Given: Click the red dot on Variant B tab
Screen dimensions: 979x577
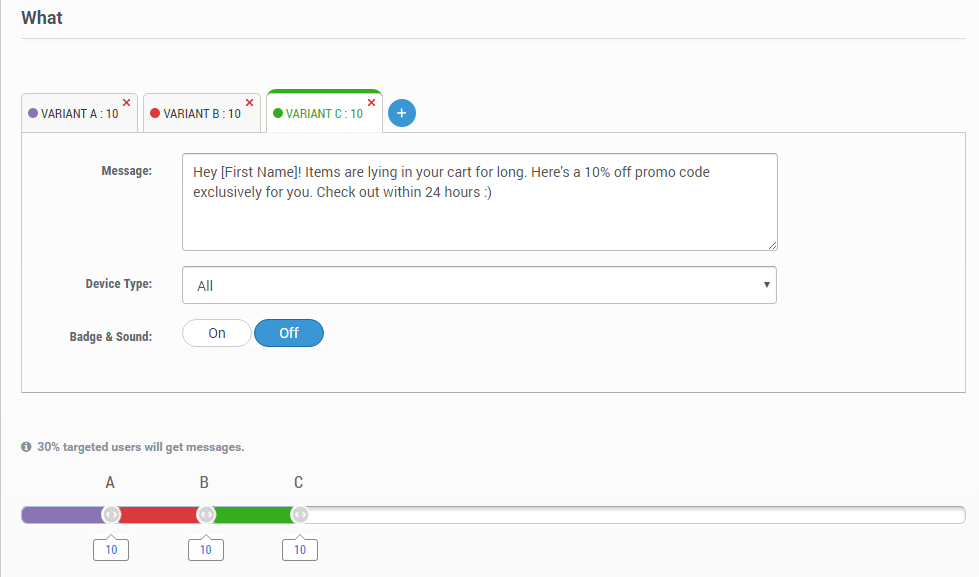Looking at the screenshot, I should 155,114.
